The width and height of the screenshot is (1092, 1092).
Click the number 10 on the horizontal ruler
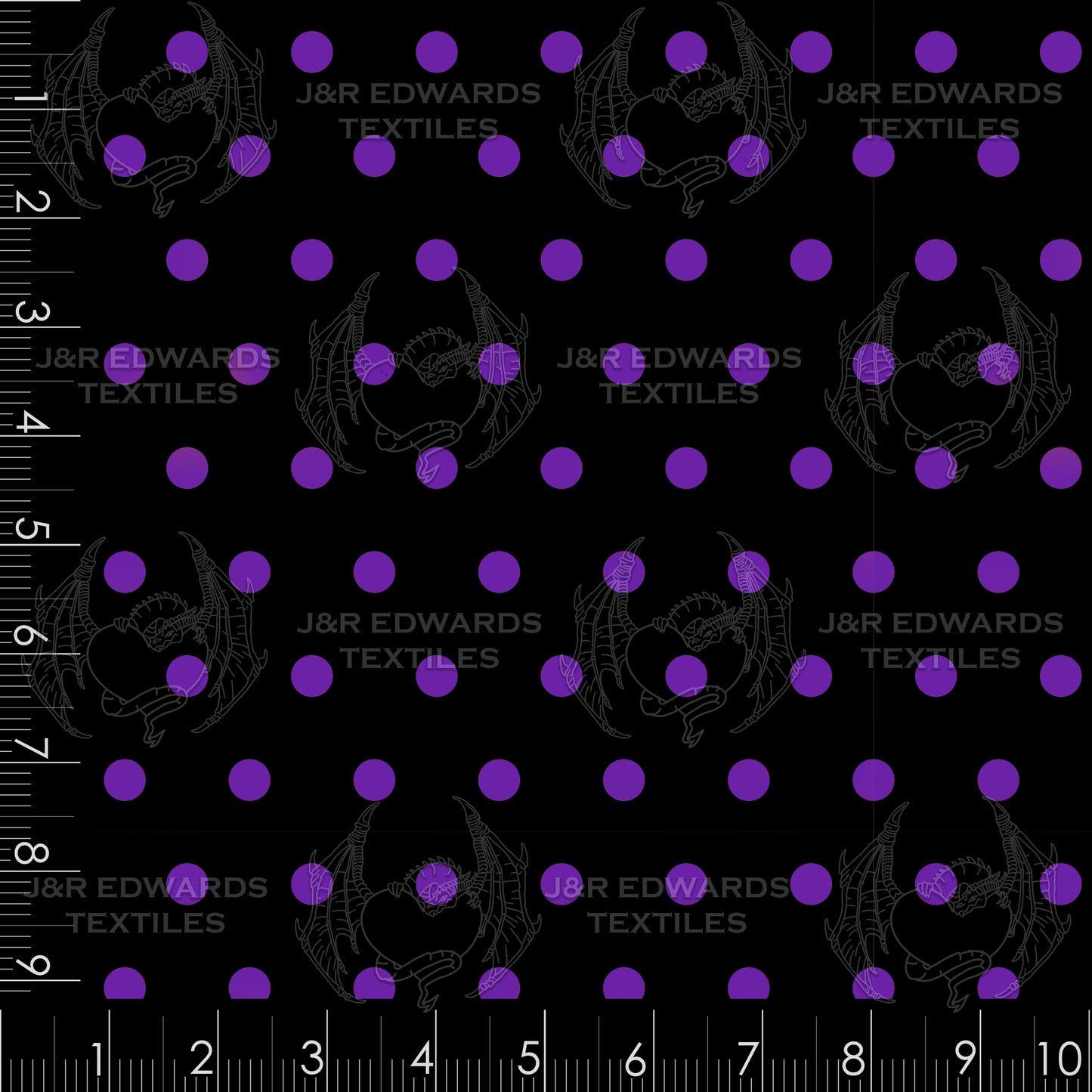pos(1060,1059)
